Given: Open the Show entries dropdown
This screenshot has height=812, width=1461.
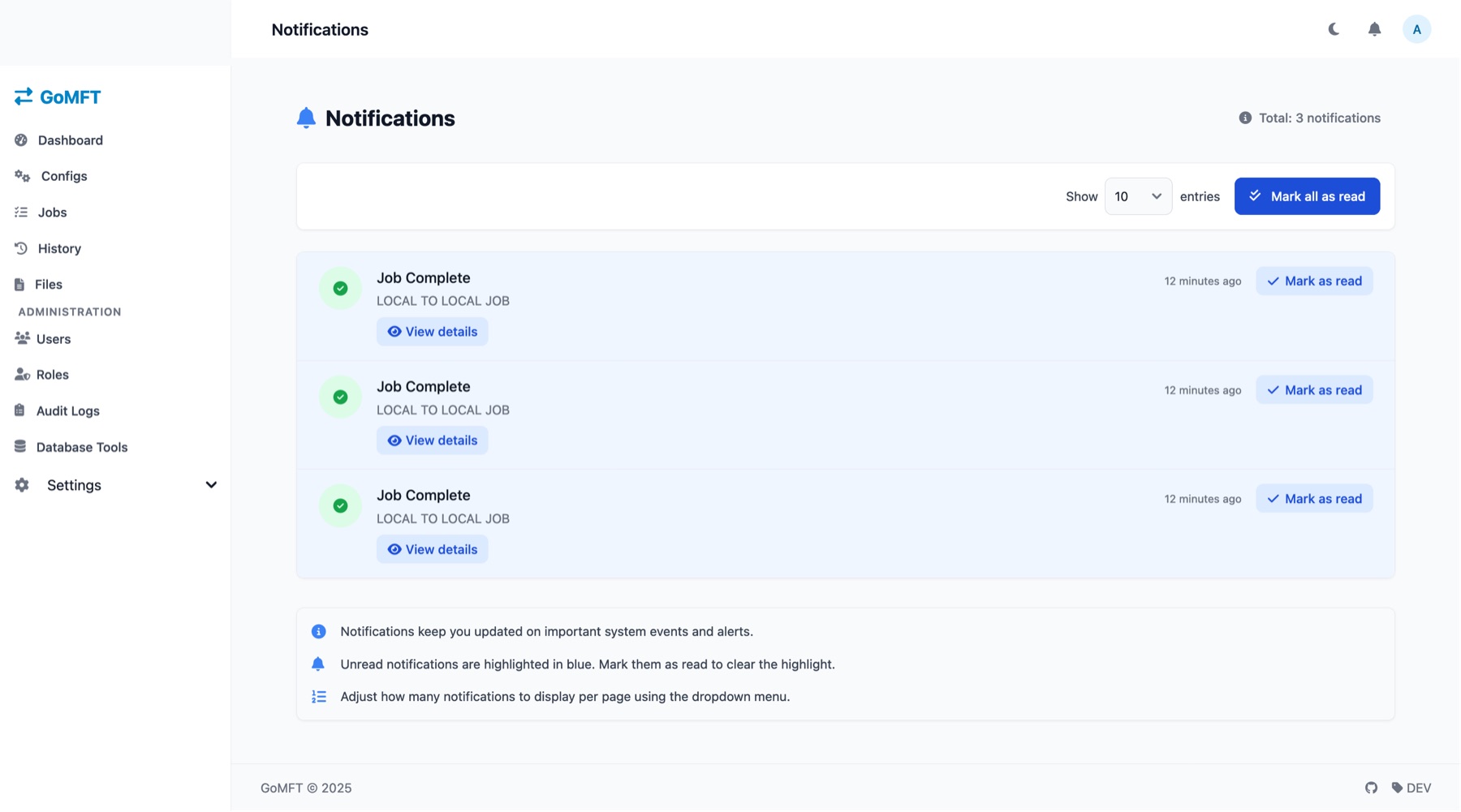Looking at the screenshot, I should pos(1138,196).
